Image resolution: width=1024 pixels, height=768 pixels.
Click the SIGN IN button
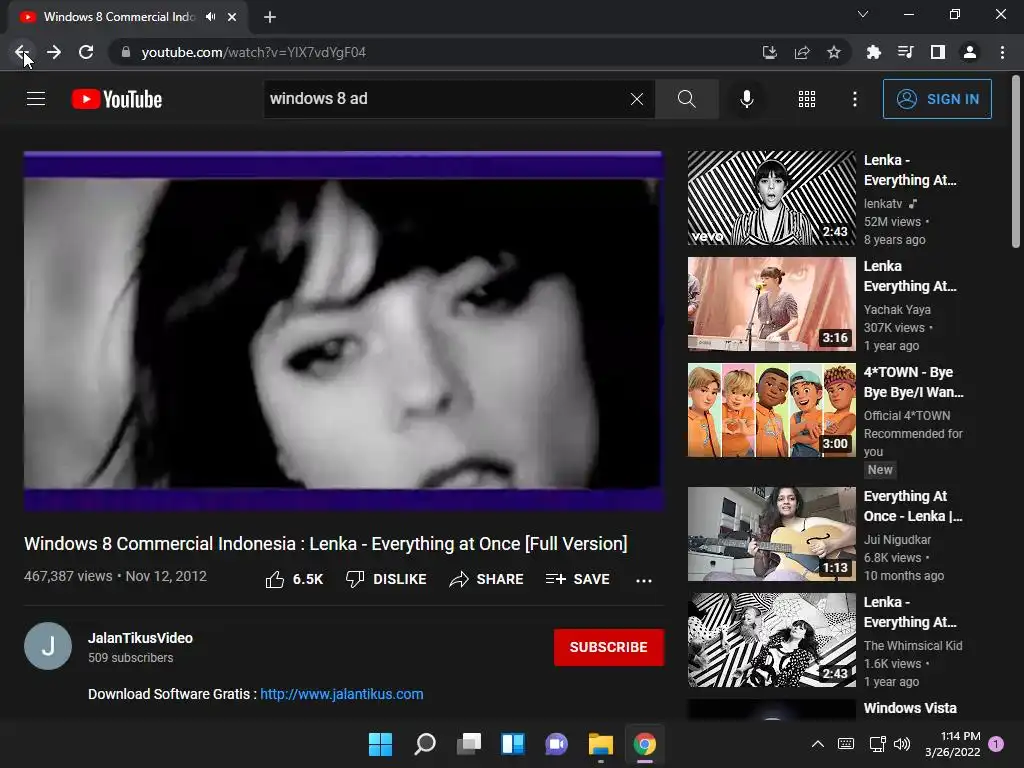click(937, 99)
